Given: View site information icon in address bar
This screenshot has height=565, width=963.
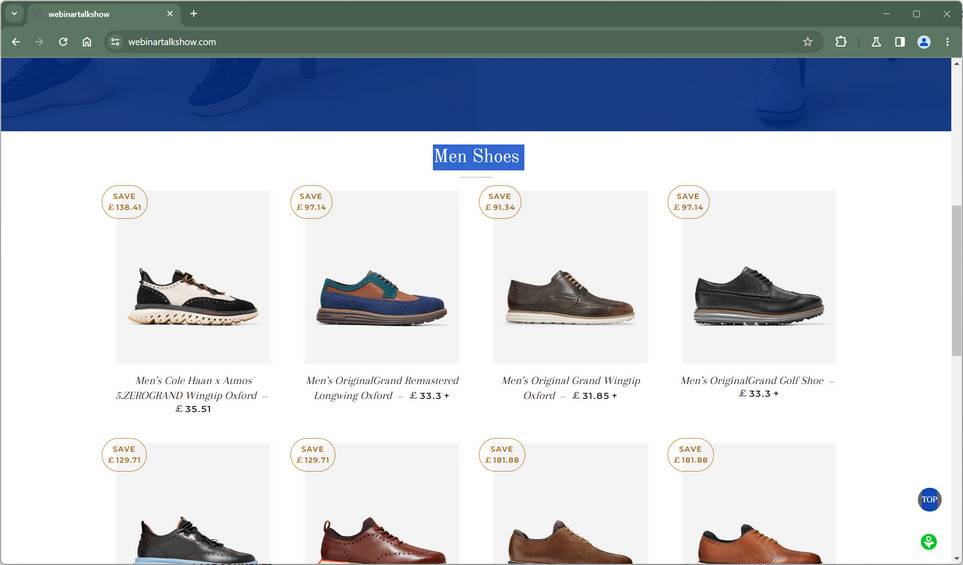Looking at the screenshot, I should click(115, 42).
